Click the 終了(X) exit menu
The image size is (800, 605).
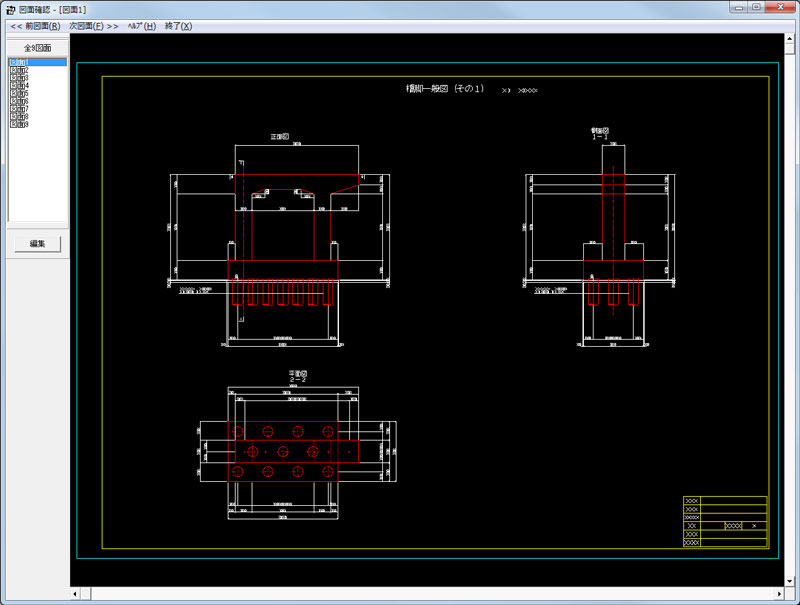click(x=179, y=26)
